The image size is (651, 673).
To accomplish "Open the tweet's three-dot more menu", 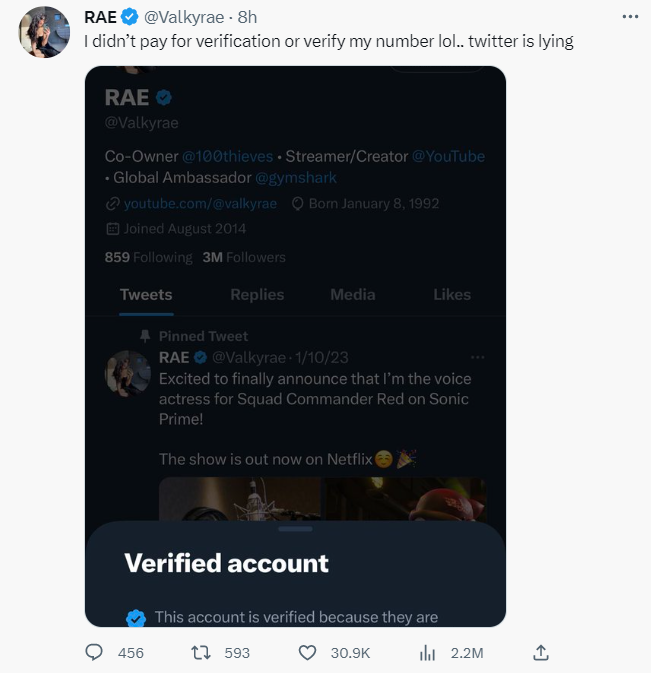I will tap(629, 17).
